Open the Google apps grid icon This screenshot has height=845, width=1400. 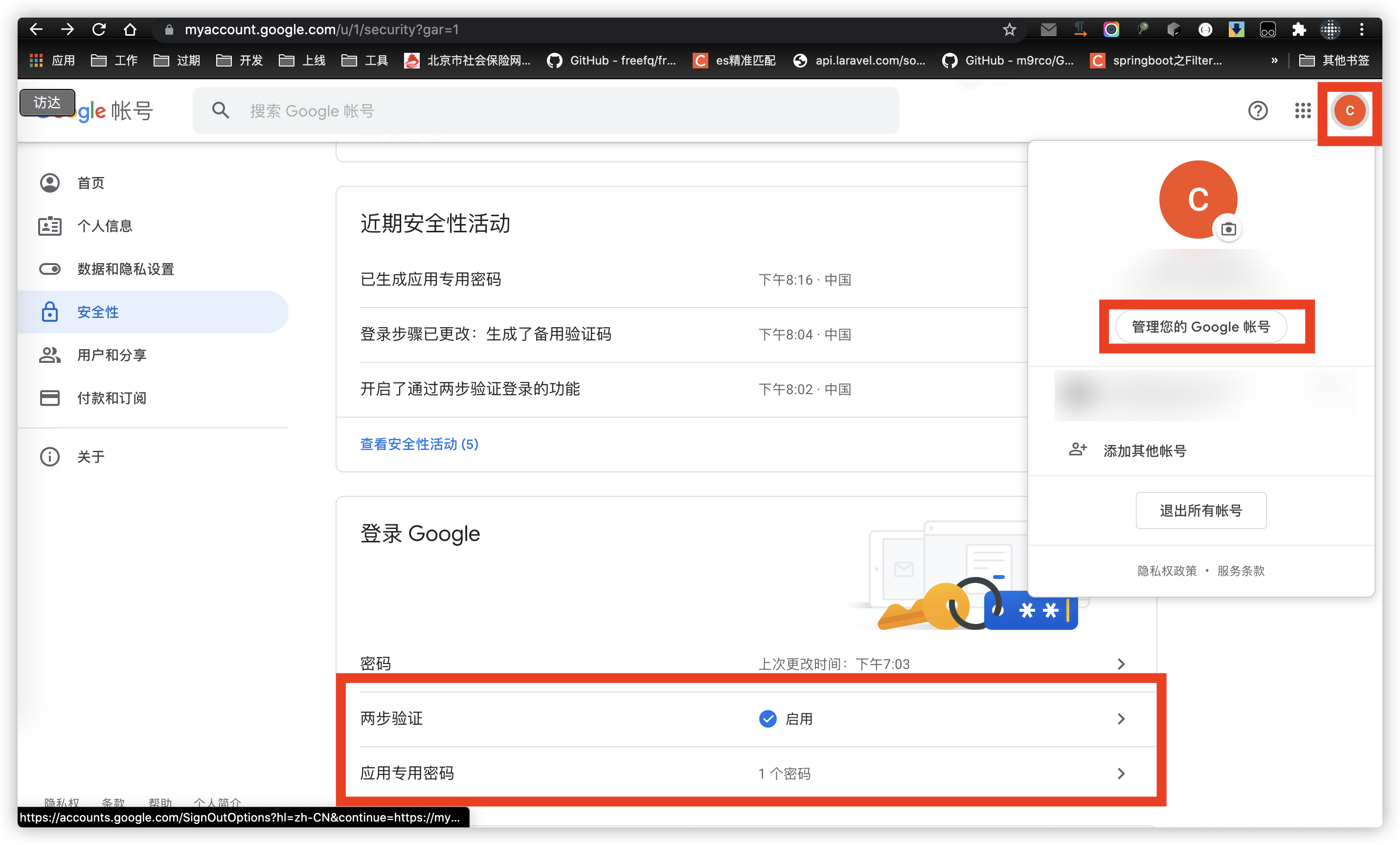pyautogui.click(x=1302, y=110)
